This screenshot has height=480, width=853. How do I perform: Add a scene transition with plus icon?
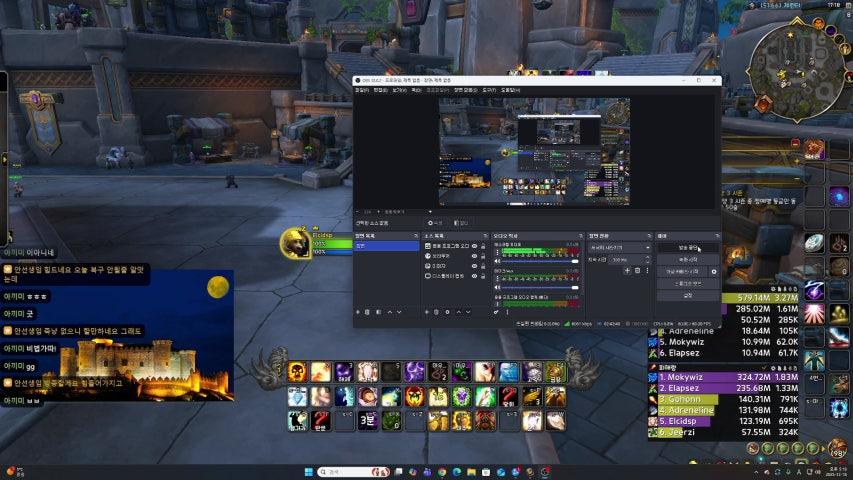coord(627,270)
